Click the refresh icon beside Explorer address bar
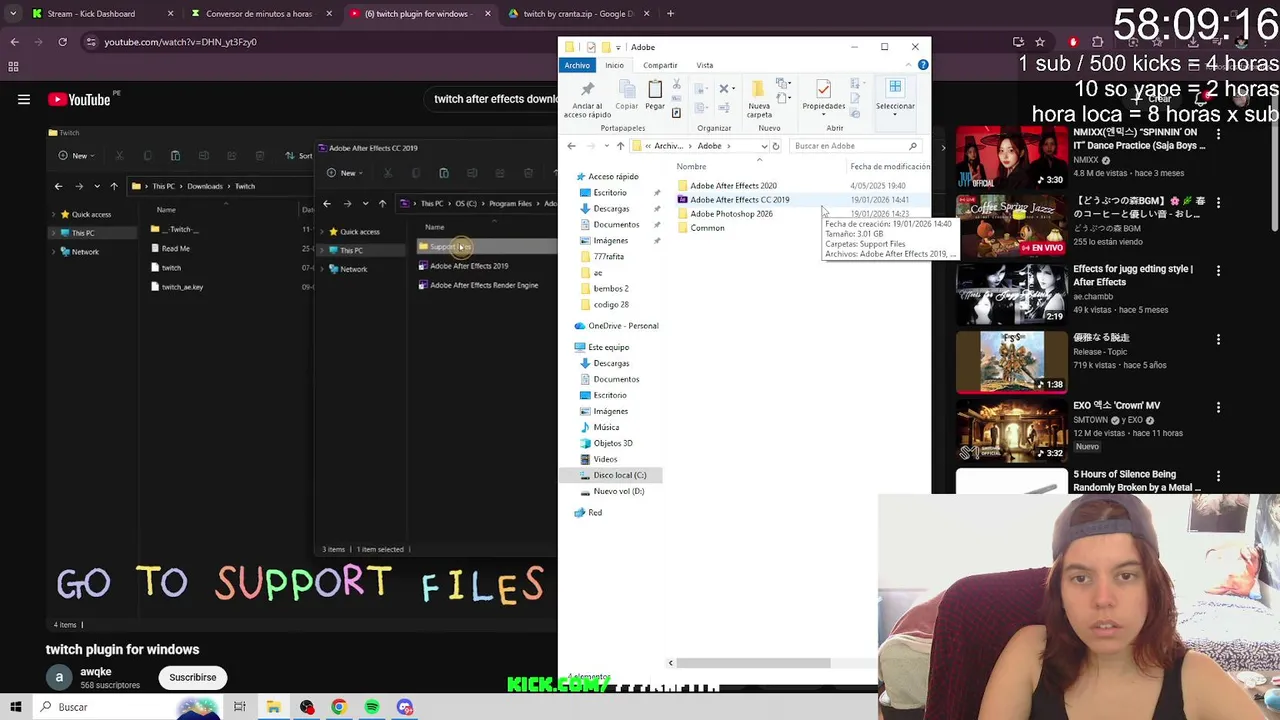 tap(775, 146)
